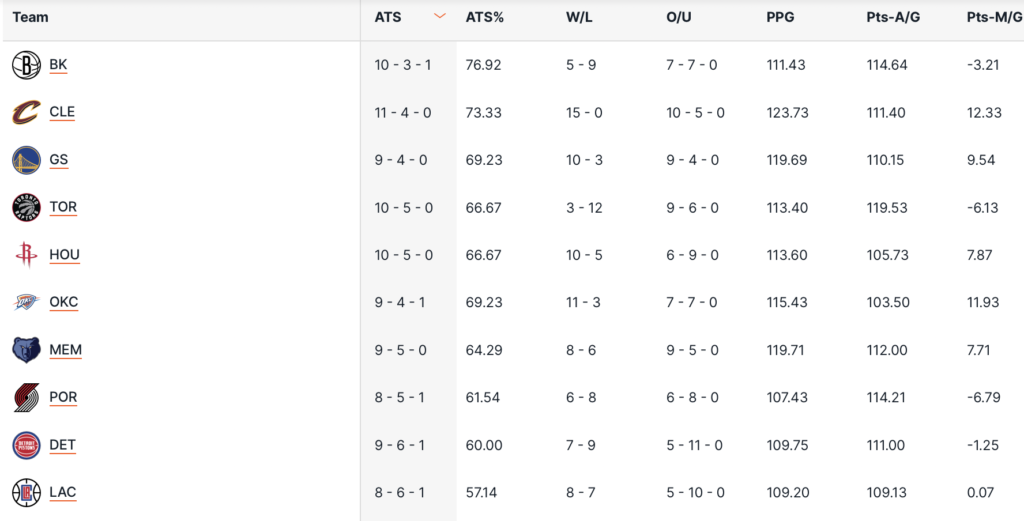Click the Detroit Pistons logo icon
1024x521 pixels.
click(26, 445)
